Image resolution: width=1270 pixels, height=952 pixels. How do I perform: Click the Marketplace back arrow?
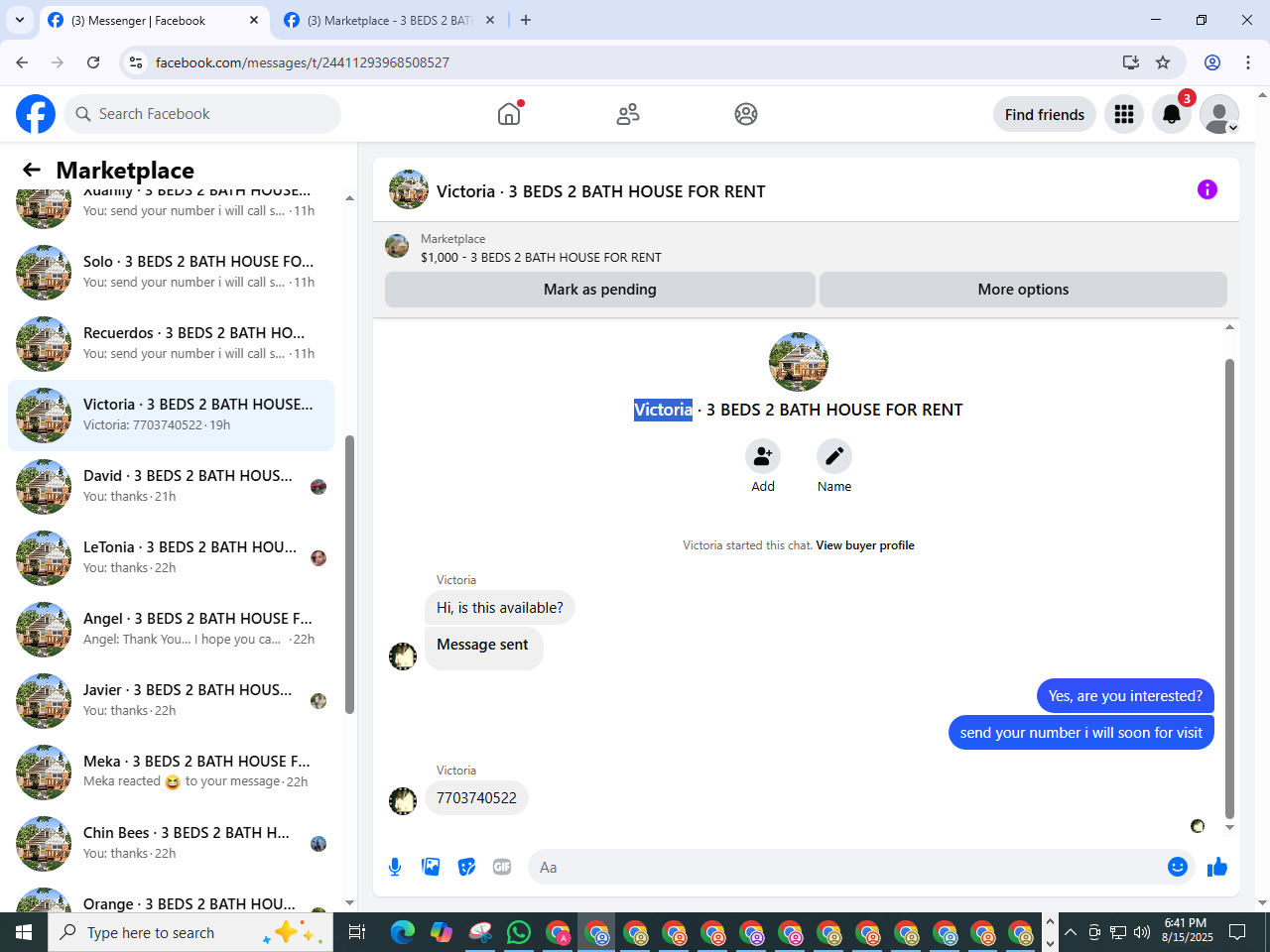pyautogui.click(x=32, y=170)
